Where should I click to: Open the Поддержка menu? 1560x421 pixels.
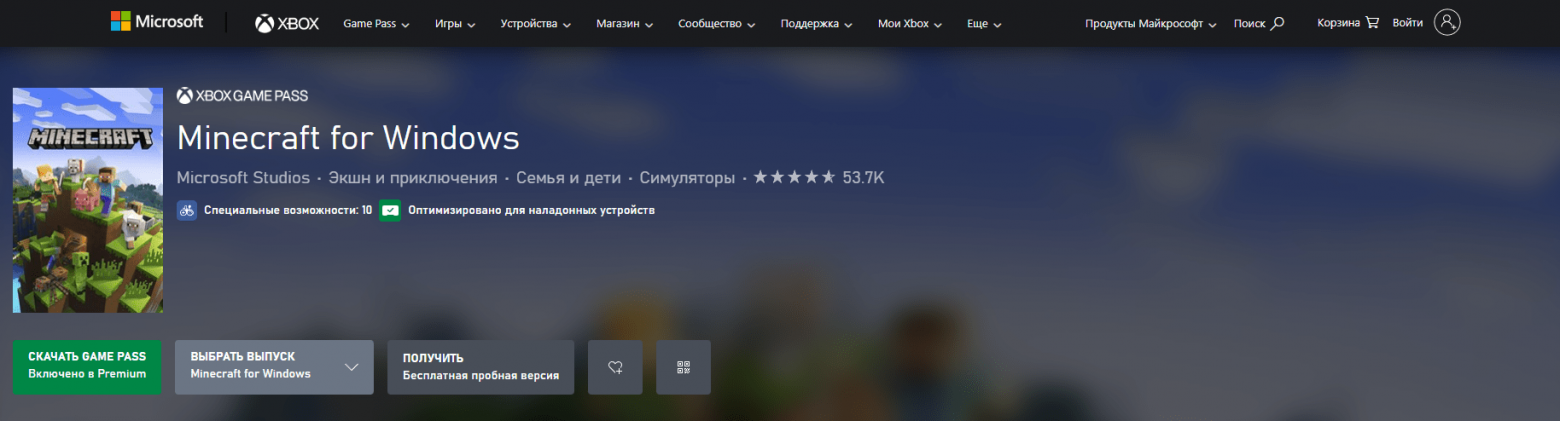815,23
